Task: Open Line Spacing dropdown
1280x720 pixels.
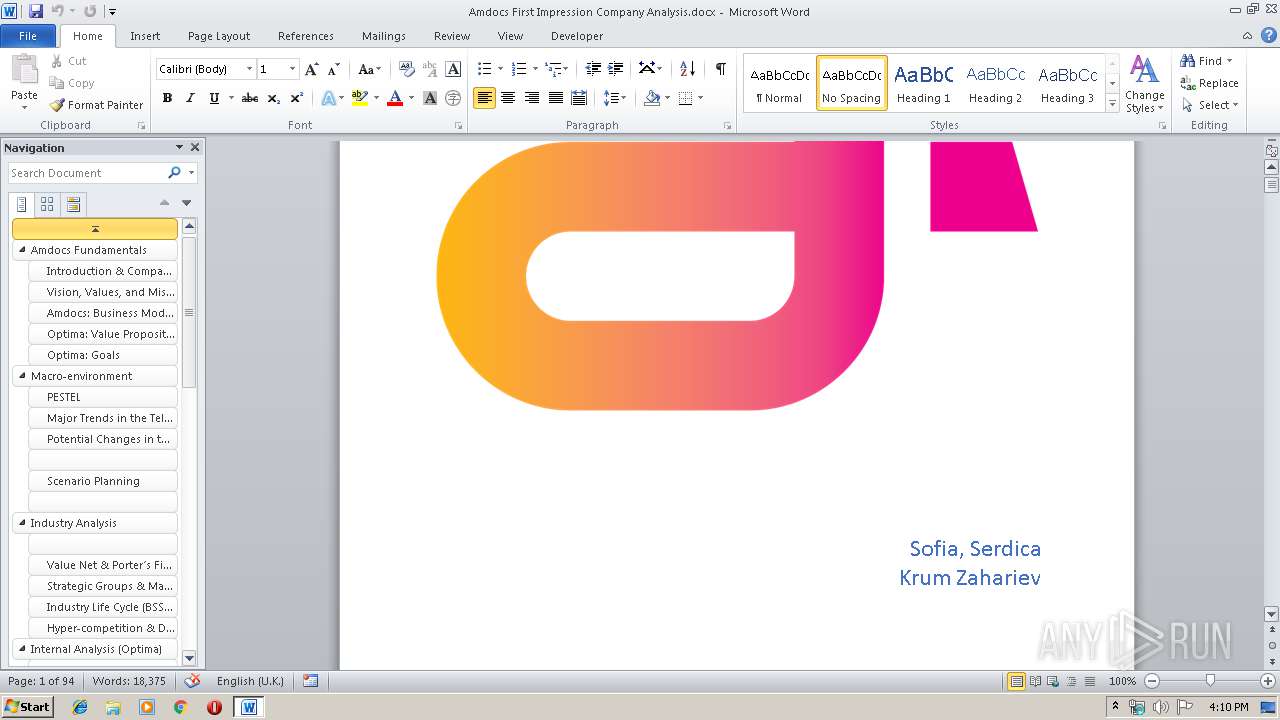Action: point(615,98)
